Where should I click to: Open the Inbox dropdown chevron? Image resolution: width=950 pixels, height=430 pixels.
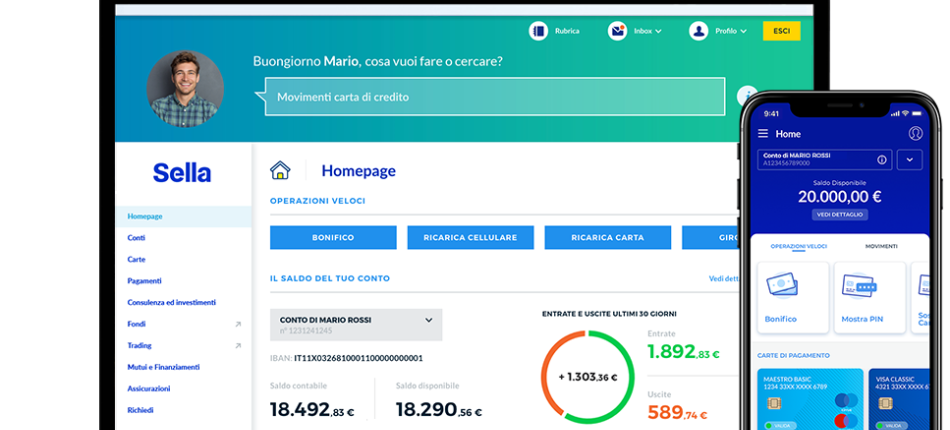pos(659,31)
